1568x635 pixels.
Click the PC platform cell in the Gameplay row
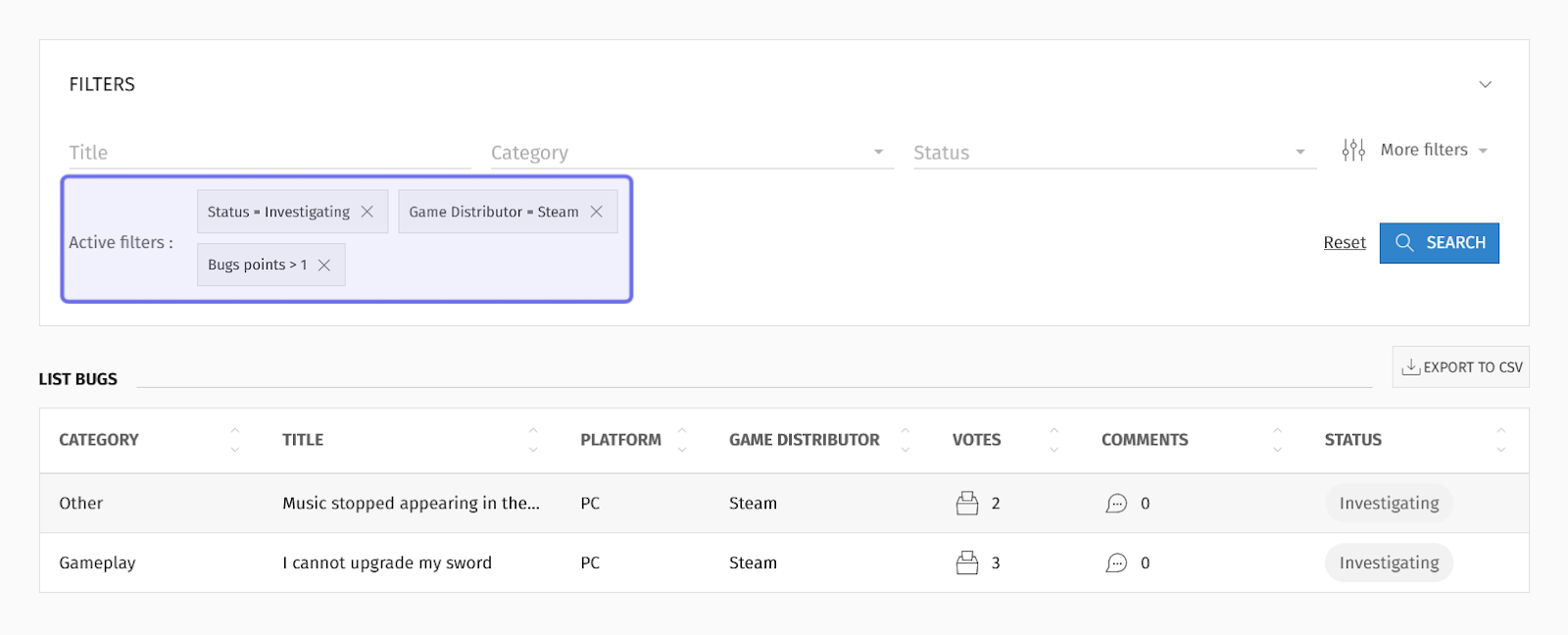[590, 562]
